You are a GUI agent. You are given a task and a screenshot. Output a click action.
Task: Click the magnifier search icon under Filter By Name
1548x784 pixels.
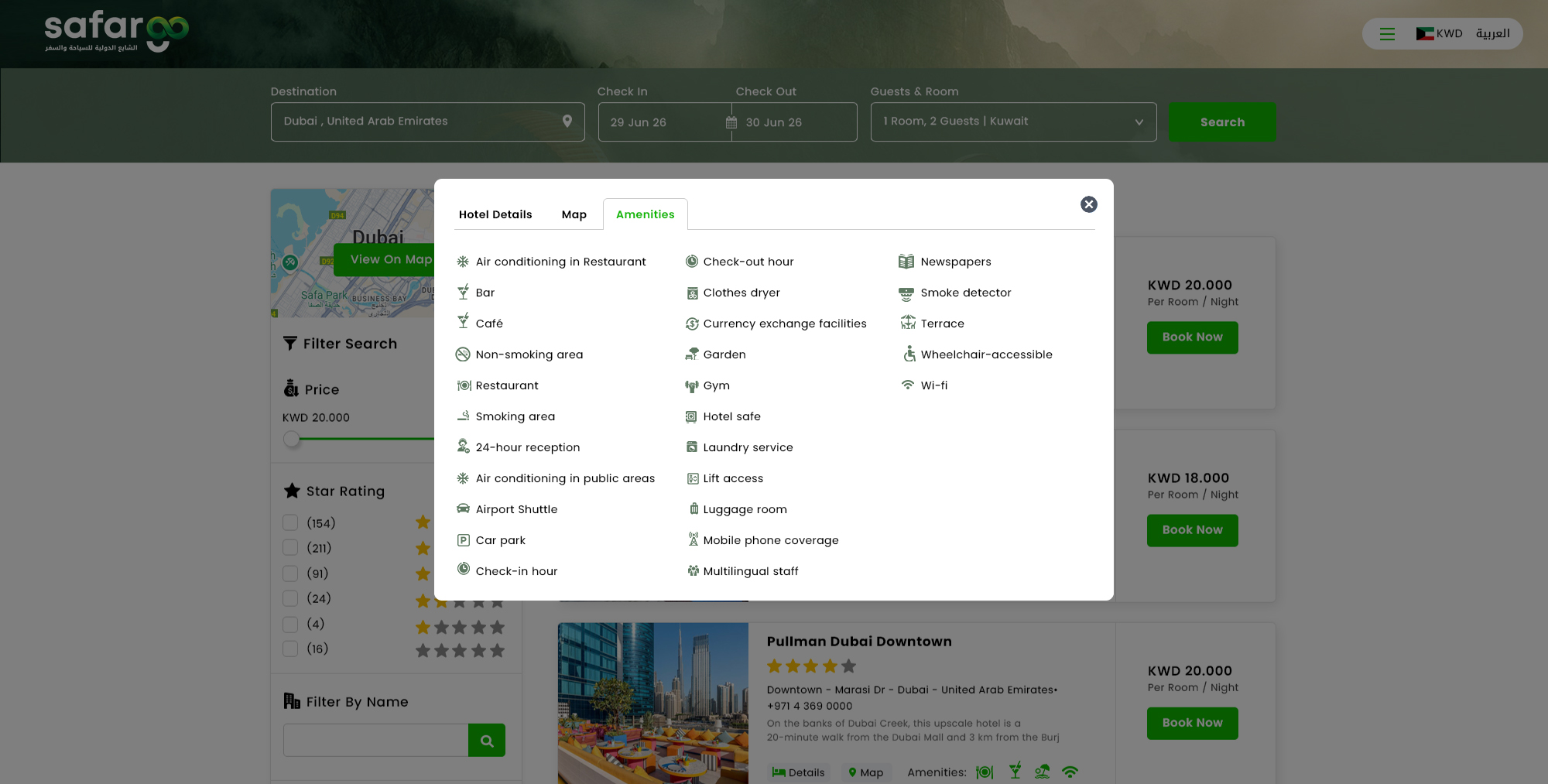(487, 741)
